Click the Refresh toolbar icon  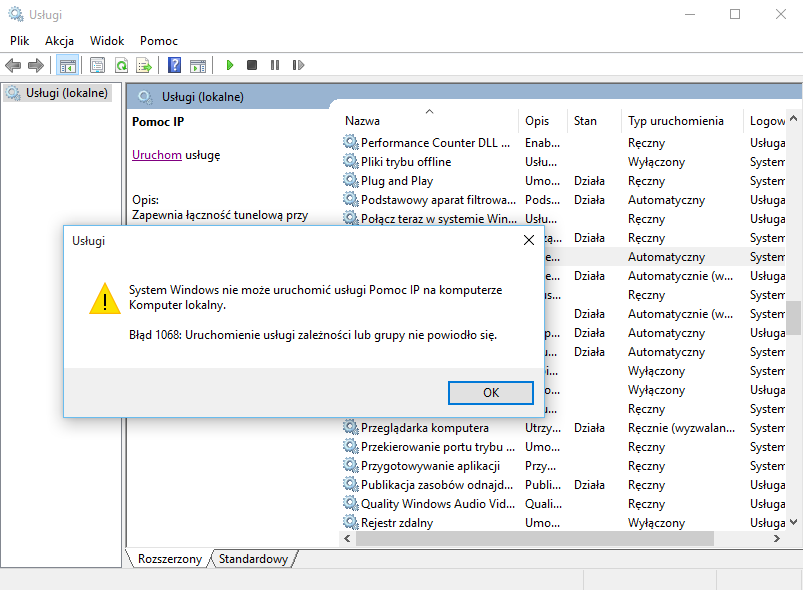point(122,65)
